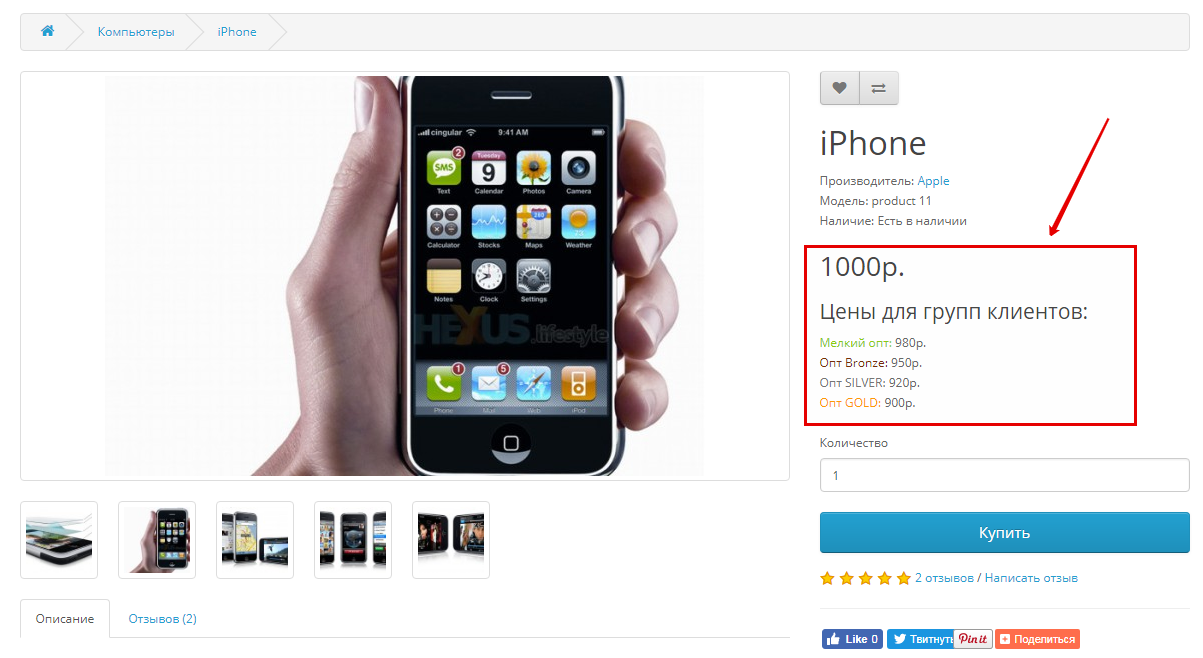Image resolution: width=1203 pixels, height=658 pixels.
Task: Click the Количество quantity input field
Action: click(x=1004, y=476)
